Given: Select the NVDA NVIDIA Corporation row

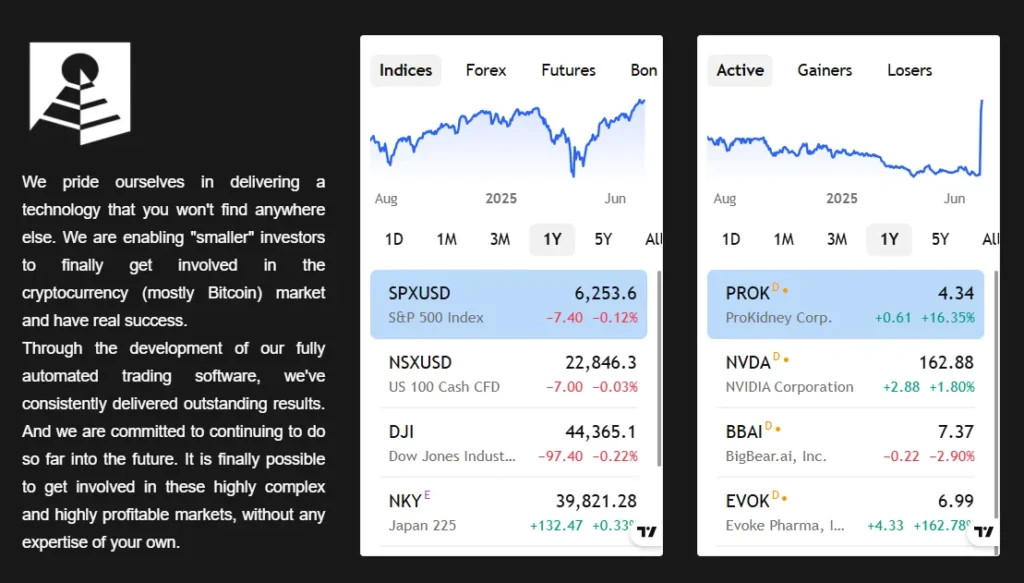Looking at the screenshot, I should (x=845, y=373).
